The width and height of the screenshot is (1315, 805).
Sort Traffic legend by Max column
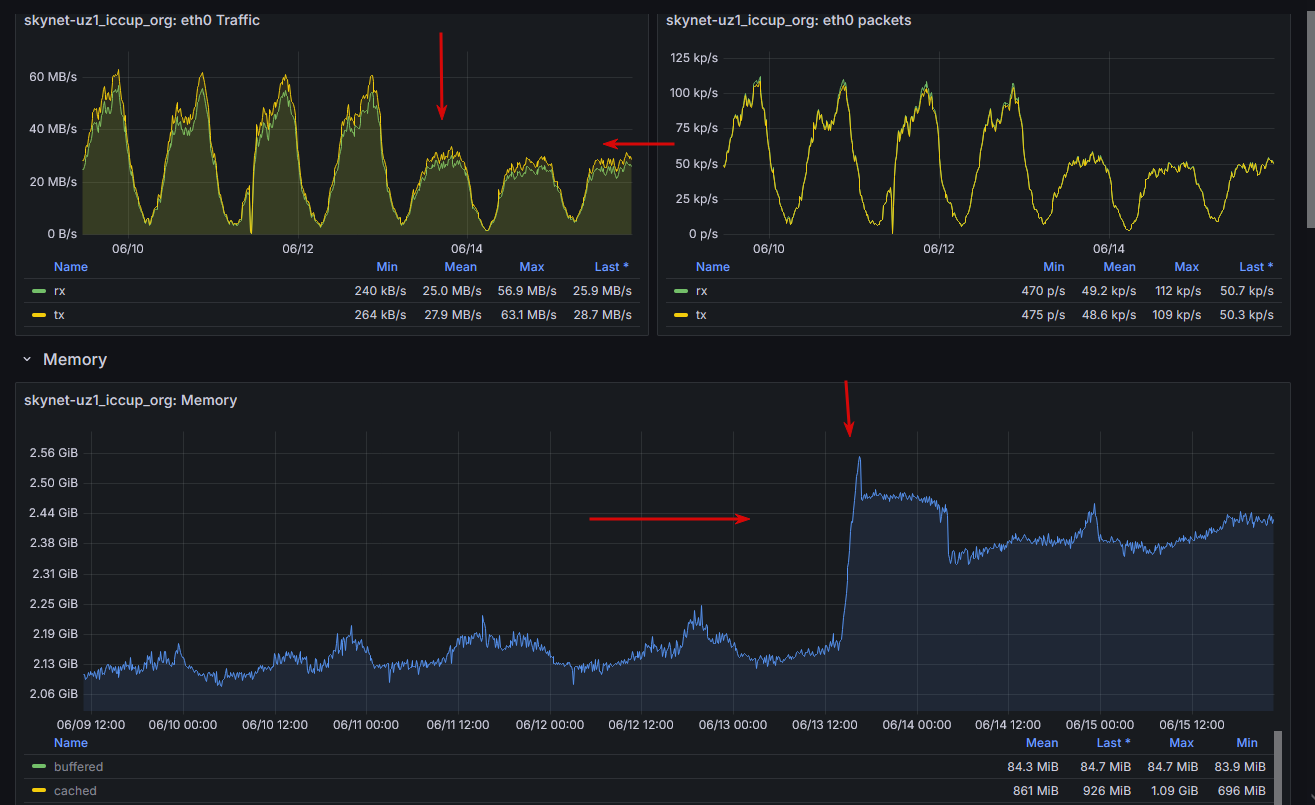[532, 267]
